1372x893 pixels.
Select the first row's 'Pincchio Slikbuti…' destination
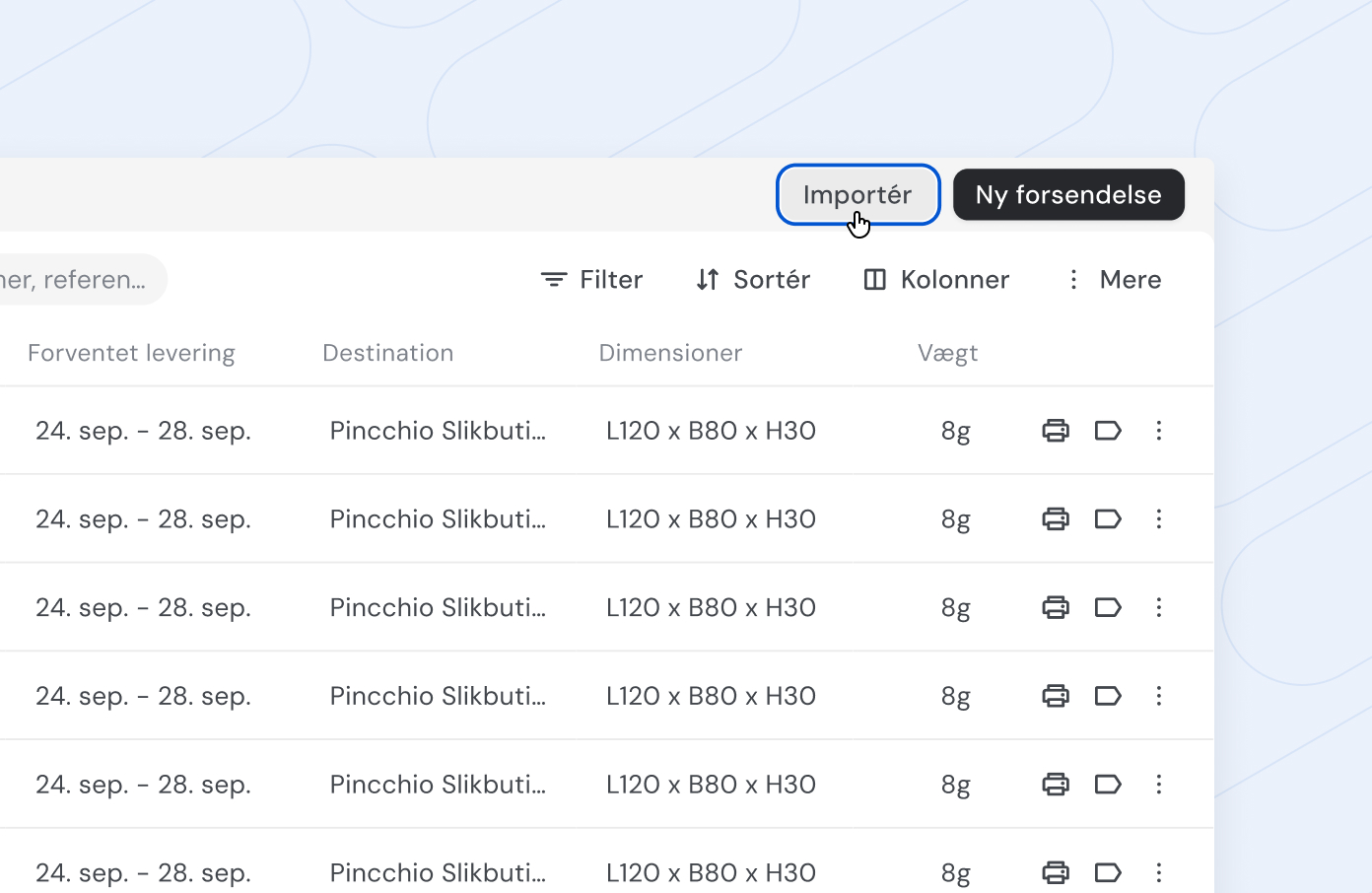coord(438,431)
